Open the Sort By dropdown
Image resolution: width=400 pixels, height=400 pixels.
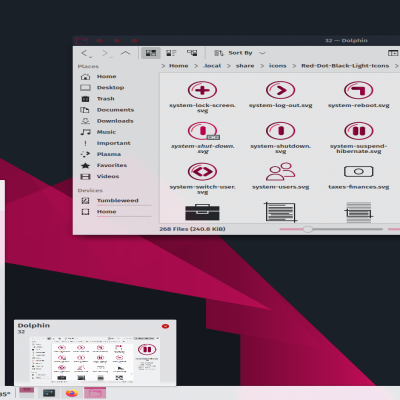pyautogui.click(x=239, y=53)
